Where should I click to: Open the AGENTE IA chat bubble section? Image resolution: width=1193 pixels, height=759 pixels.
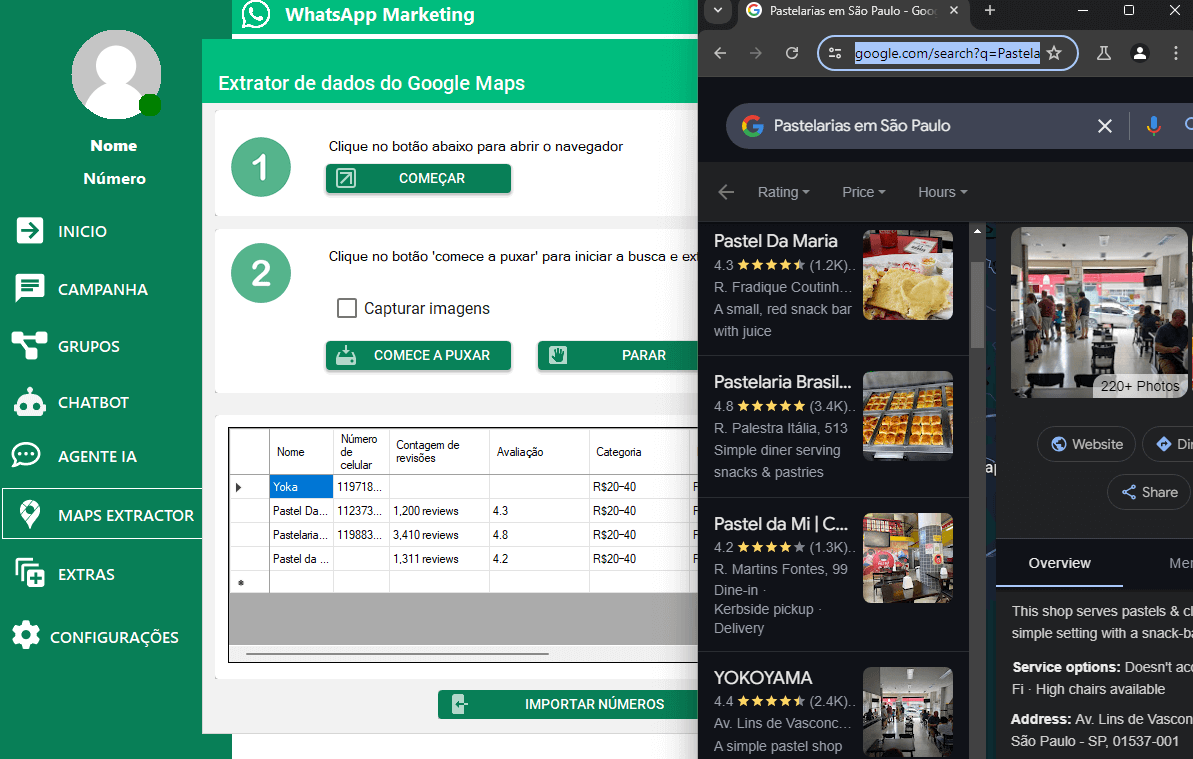click(x=75, y=456)
